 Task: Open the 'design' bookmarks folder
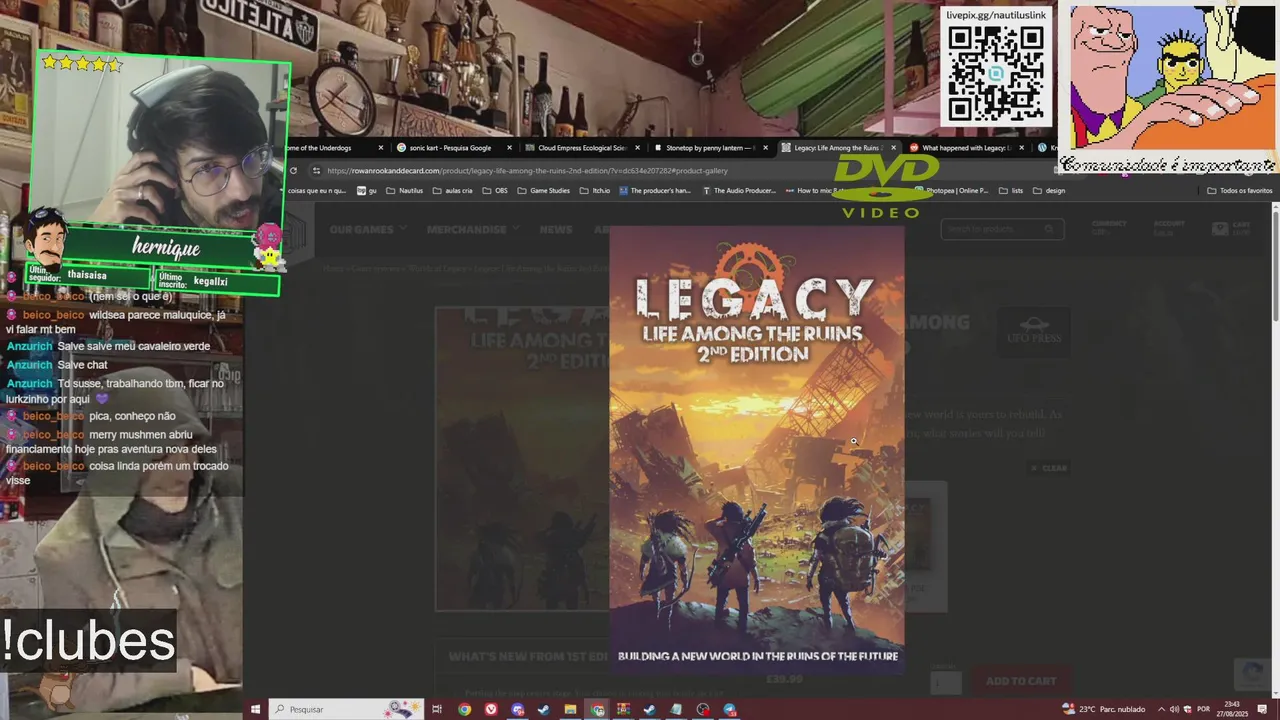point(1049,190)
